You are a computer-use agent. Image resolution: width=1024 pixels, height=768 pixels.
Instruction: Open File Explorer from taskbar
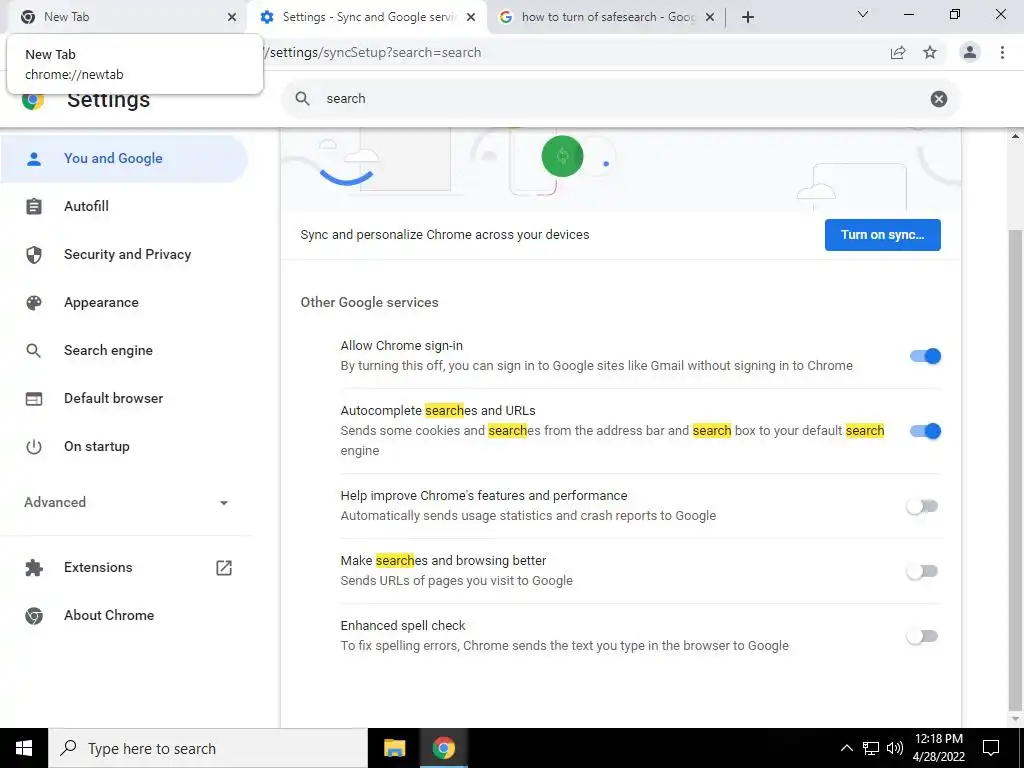coord(394,748)
